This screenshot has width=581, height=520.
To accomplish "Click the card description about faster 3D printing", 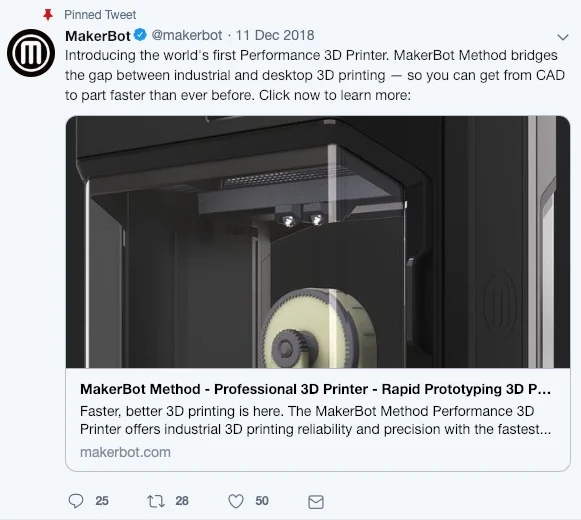I will pyautogui.click(x=315, y=420).
